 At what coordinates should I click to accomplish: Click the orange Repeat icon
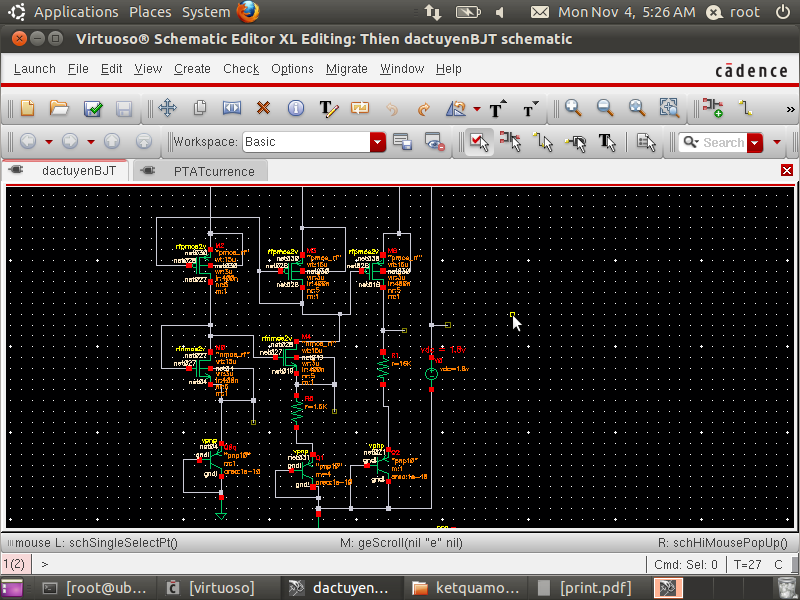pyautogui.click(x=360, y=108)
